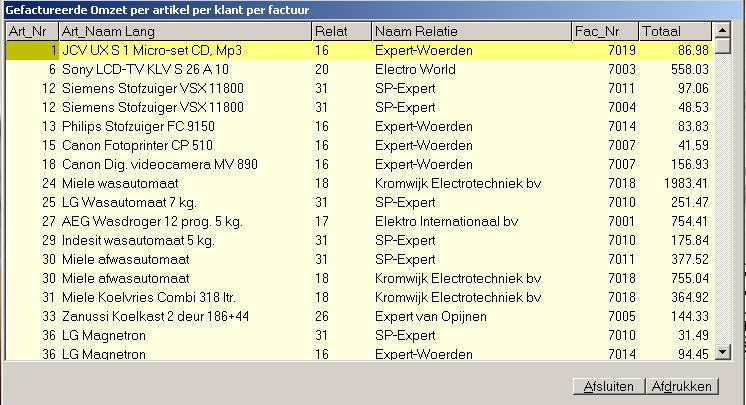Click total amount 86.98
Viewport: 746px width, 405px height.
[694, 50]
